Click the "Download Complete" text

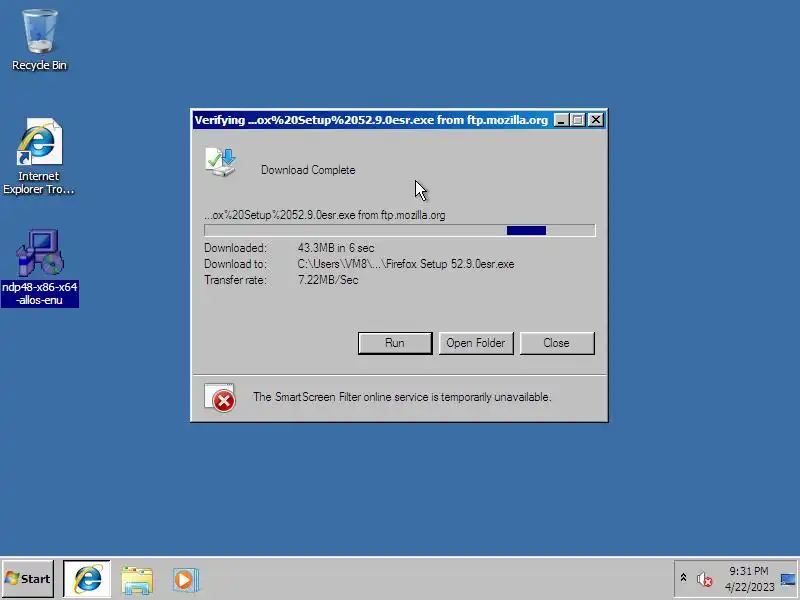click(x=308, y=170)
